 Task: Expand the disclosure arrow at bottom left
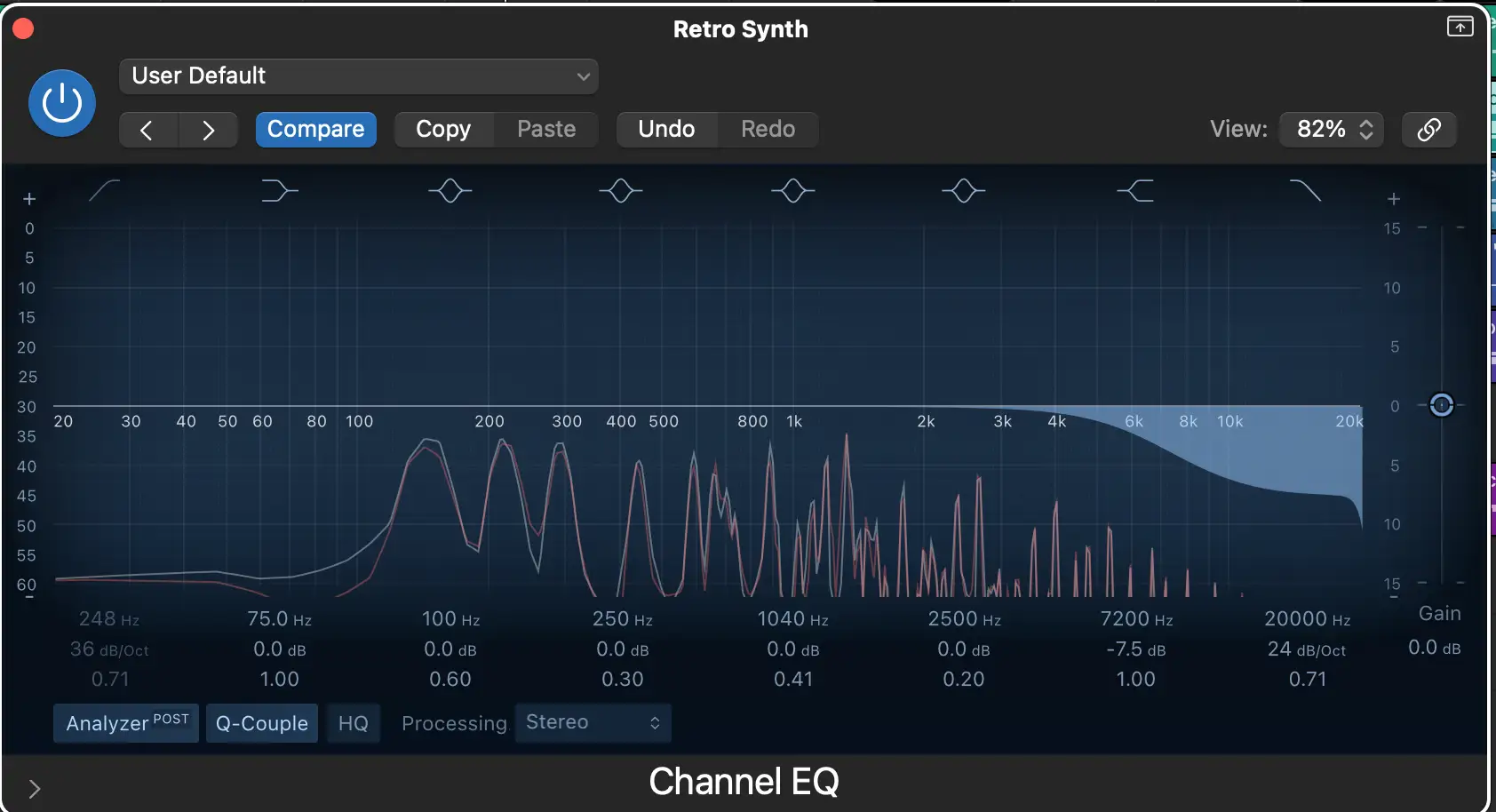point(34,788)
